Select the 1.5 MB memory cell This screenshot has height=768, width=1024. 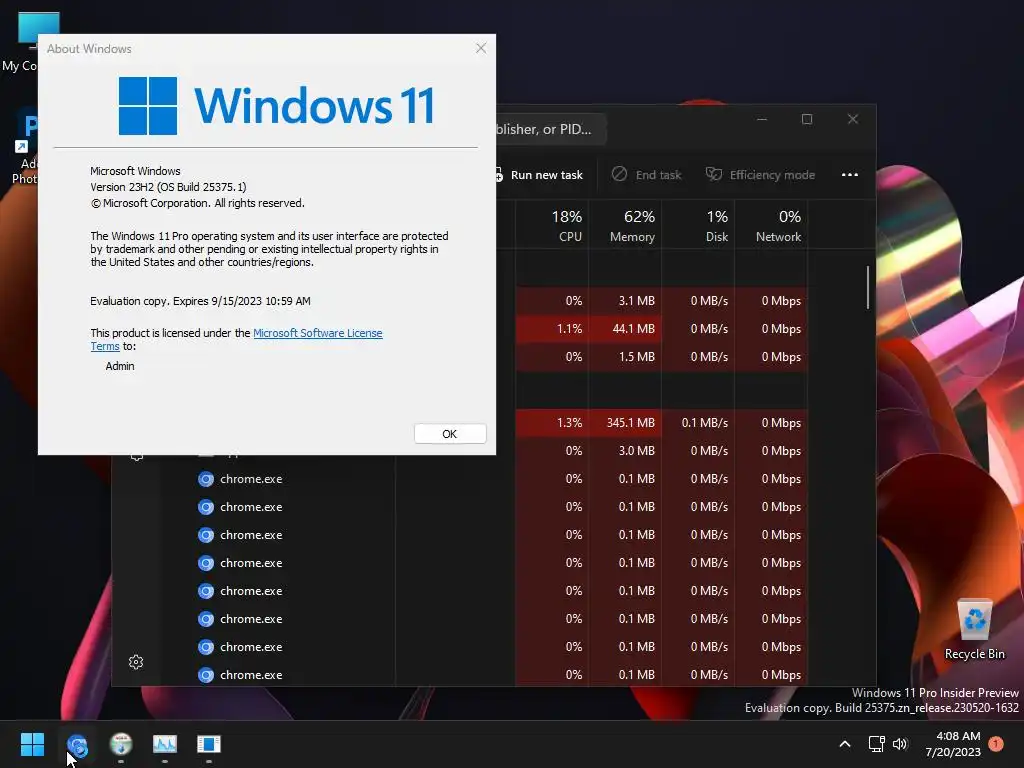(625, 357)
